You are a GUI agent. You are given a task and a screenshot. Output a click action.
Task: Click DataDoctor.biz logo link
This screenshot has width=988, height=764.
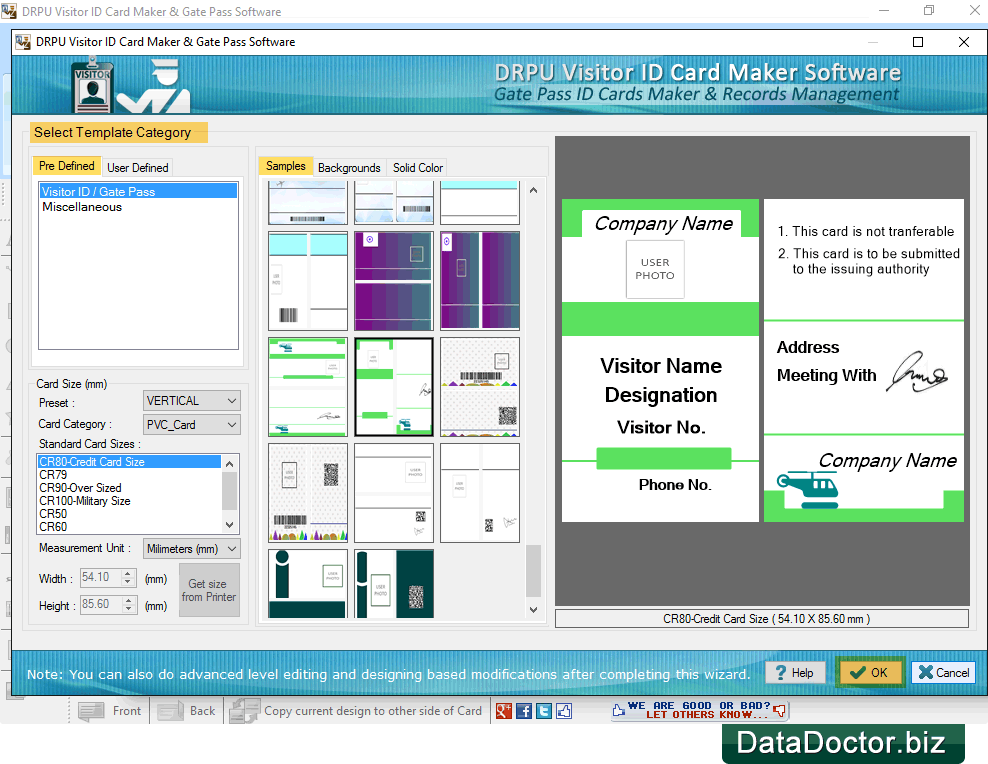click(842, 743)
